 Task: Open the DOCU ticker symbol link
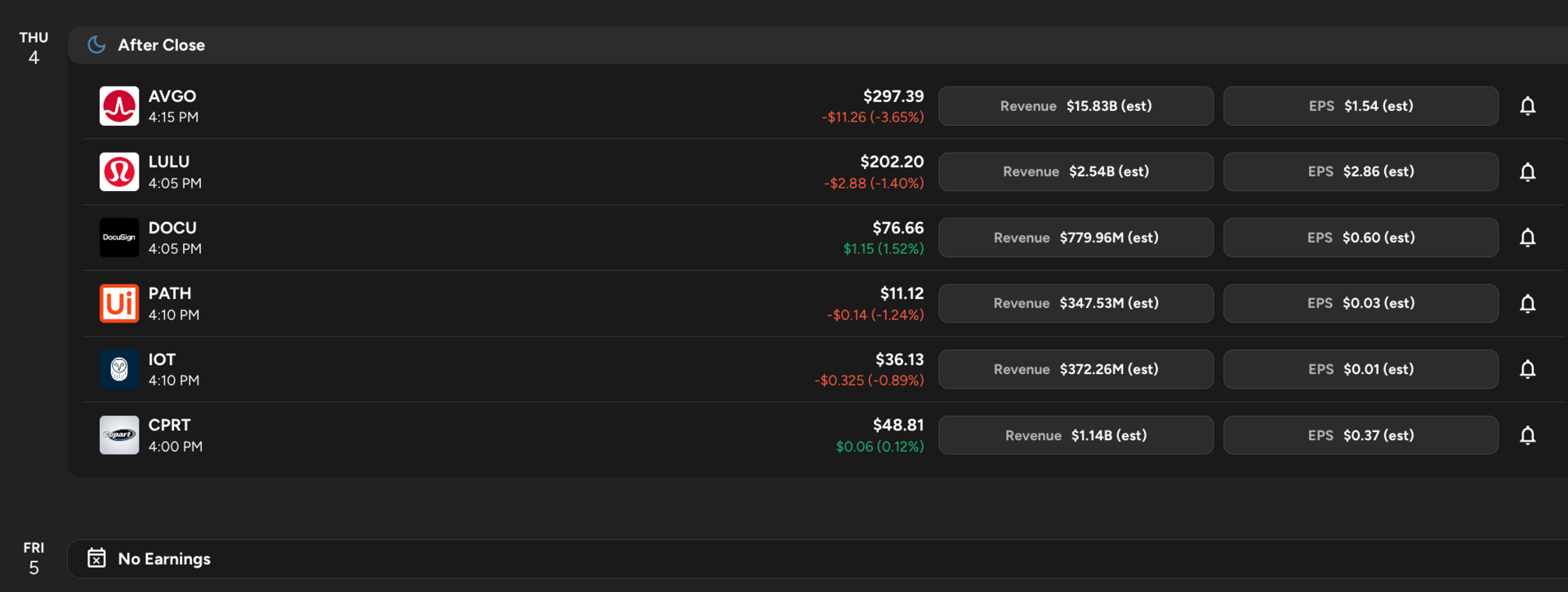pos(172,228)
